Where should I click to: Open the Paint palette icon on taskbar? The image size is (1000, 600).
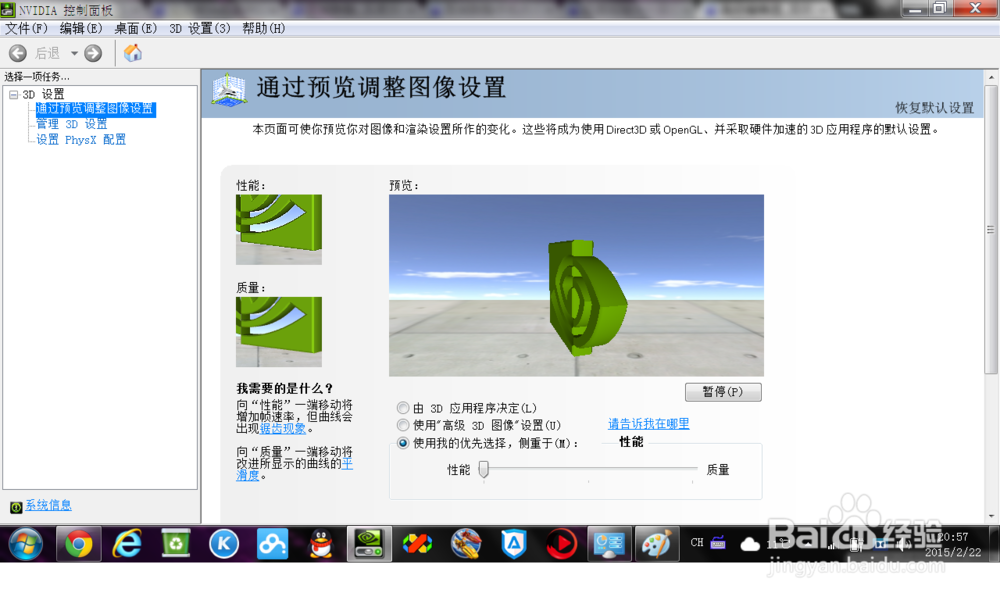pyautogui.click(x=656, y=545)
